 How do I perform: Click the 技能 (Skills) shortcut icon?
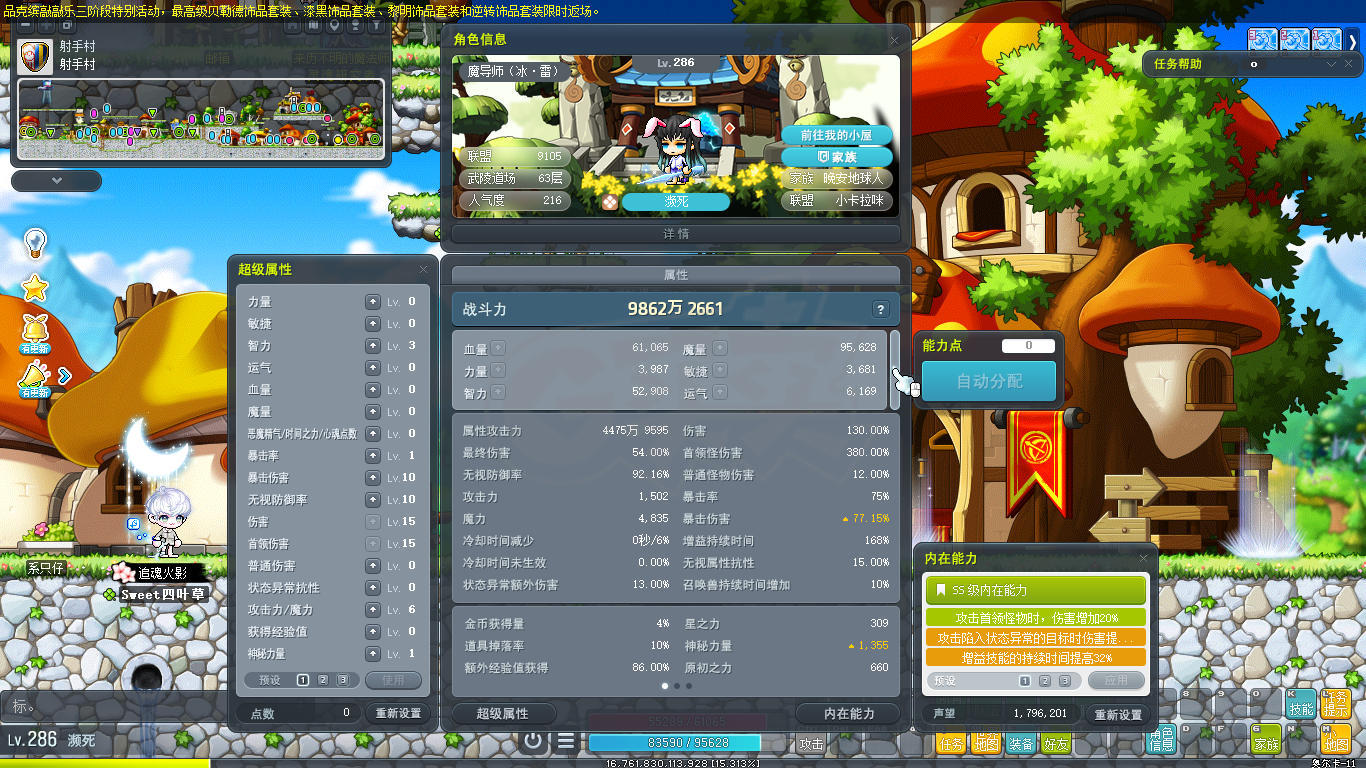pyautogui.click(x=1300, y=704)
